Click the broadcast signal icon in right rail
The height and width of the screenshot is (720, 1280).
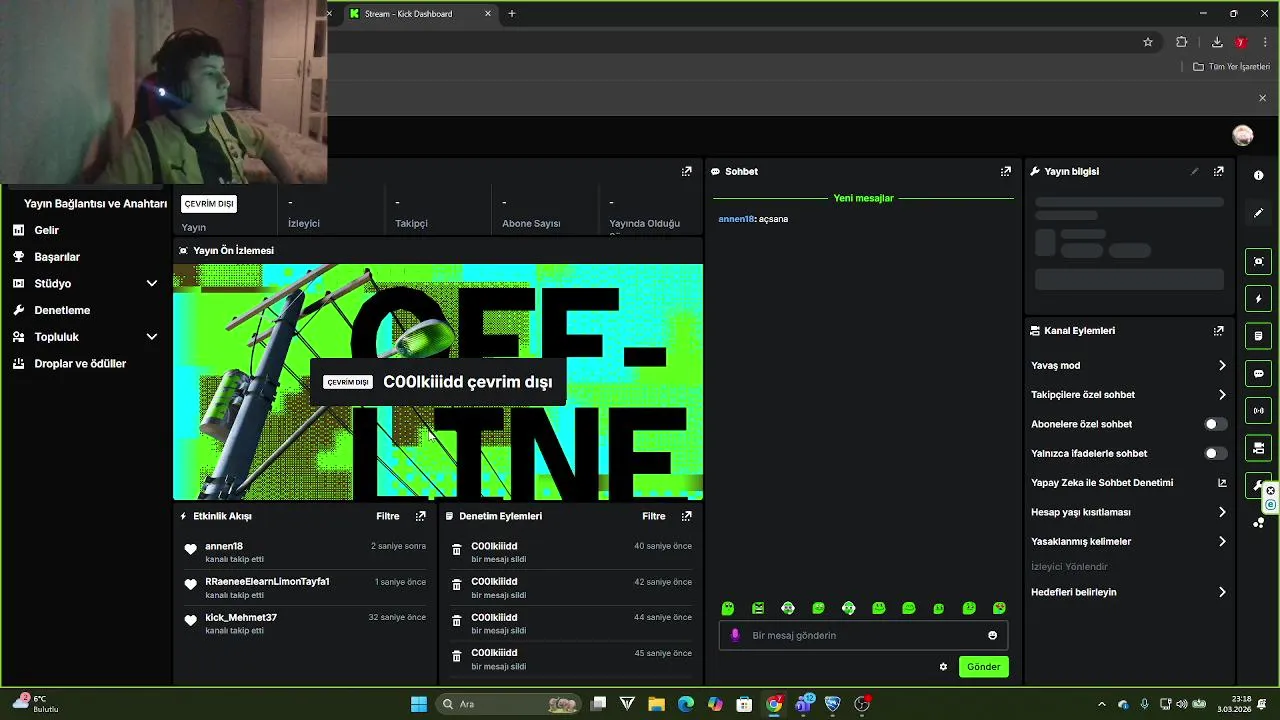(1258, 411)
